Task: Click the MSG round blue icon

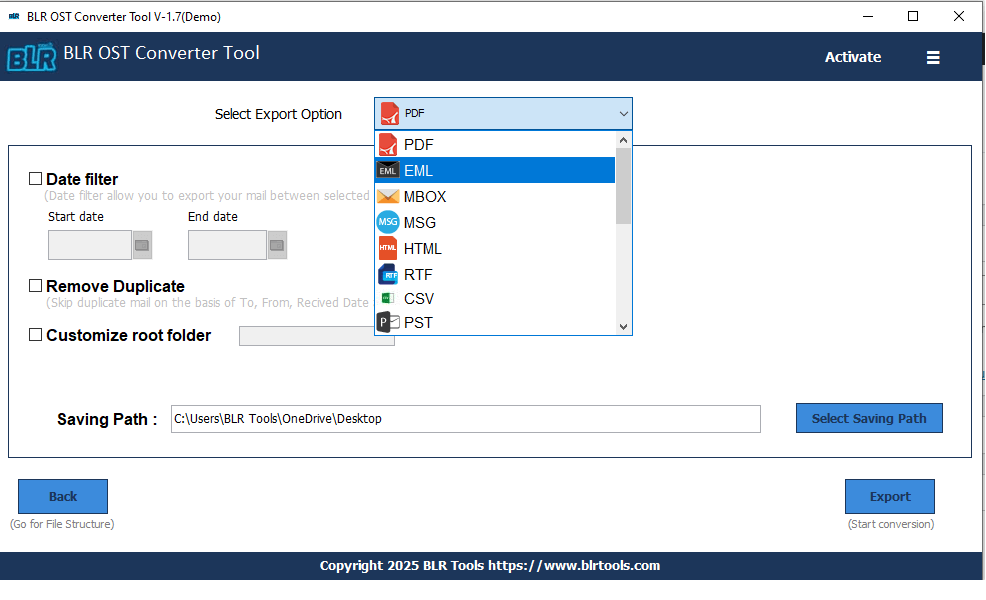Action: [x=388, y=222]
